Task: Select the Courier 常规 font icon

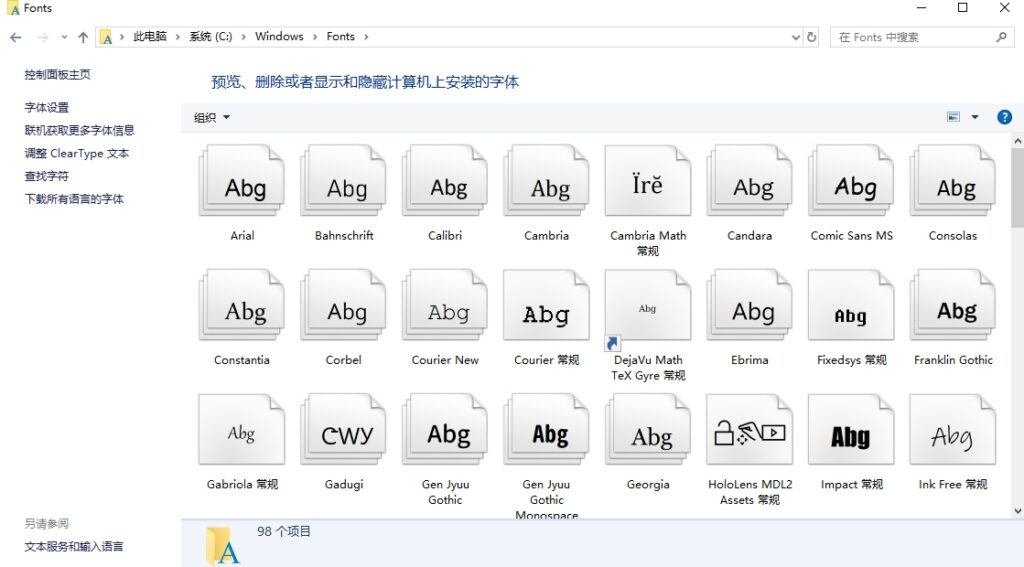Action: click(547, 305)
